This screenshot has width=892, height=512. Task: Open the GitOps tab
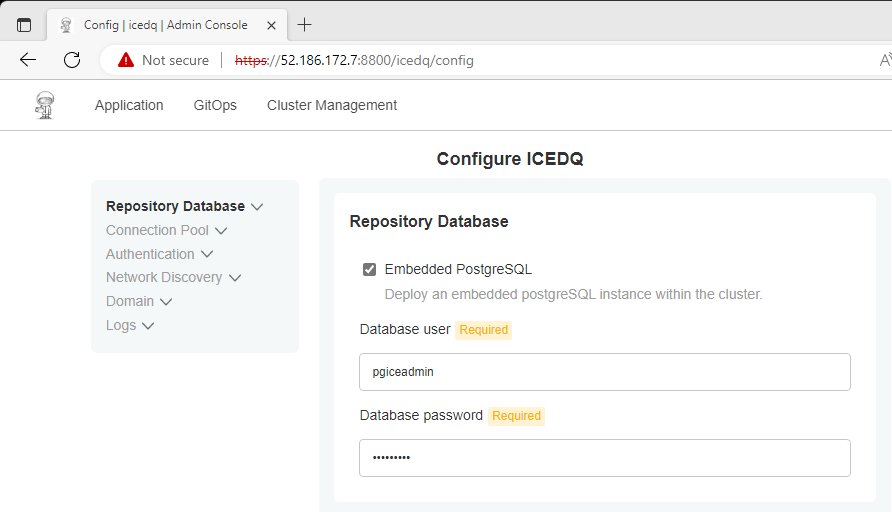click(x=215, y=105)
